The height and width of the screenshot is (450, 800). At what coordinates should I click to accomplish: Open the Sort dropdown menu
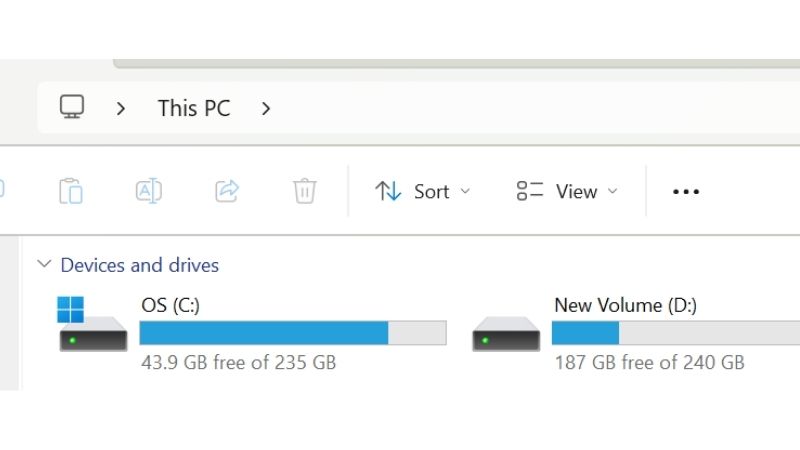point(422,191)
